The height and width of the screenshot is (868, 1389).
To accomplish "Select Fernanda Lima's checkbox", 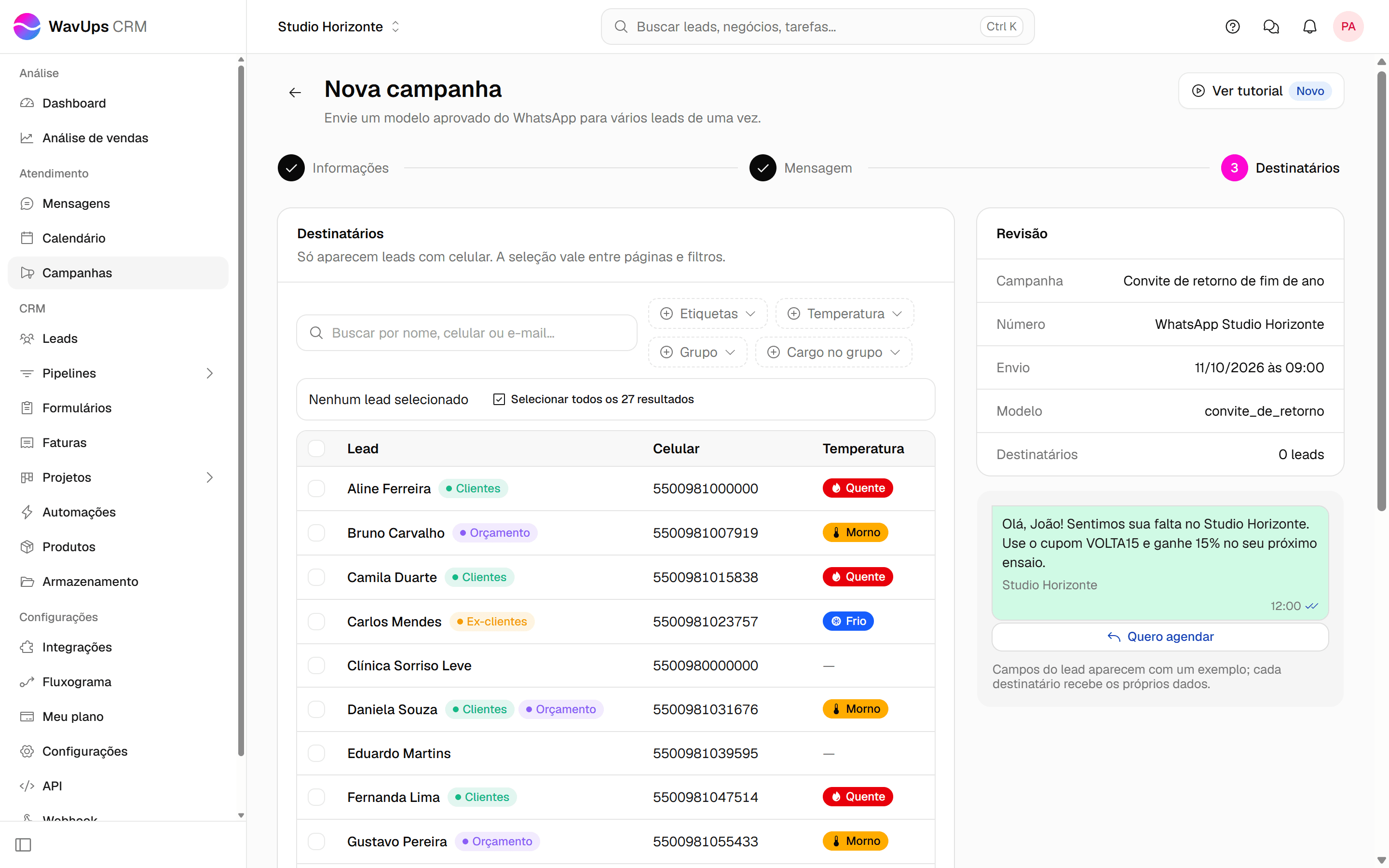I will pyautogui.click(x=316, y=797).
